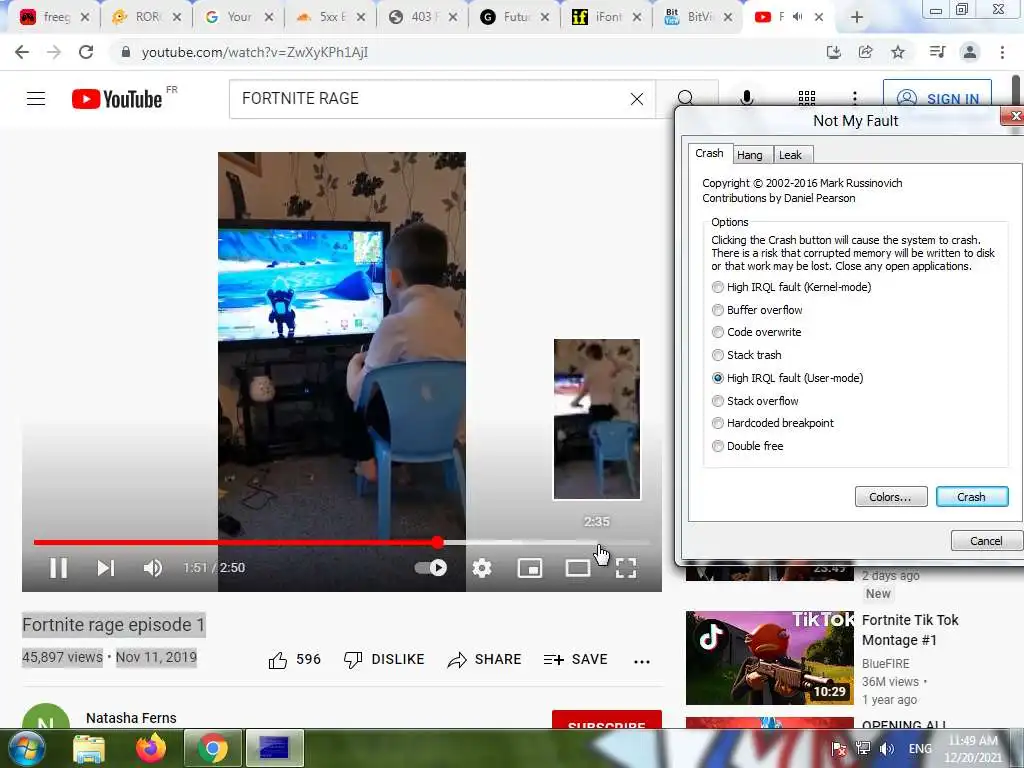1024x768 pixels.
Task: Activate miniplayer mode icon
Action: tap(530, 568)
